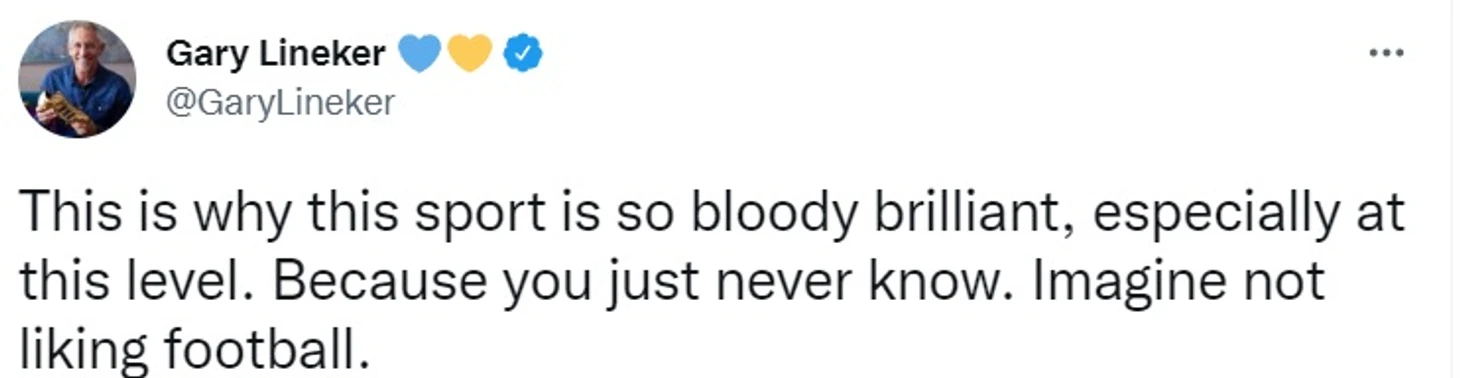Click the Gary Lineker display name

pos(275,54)
